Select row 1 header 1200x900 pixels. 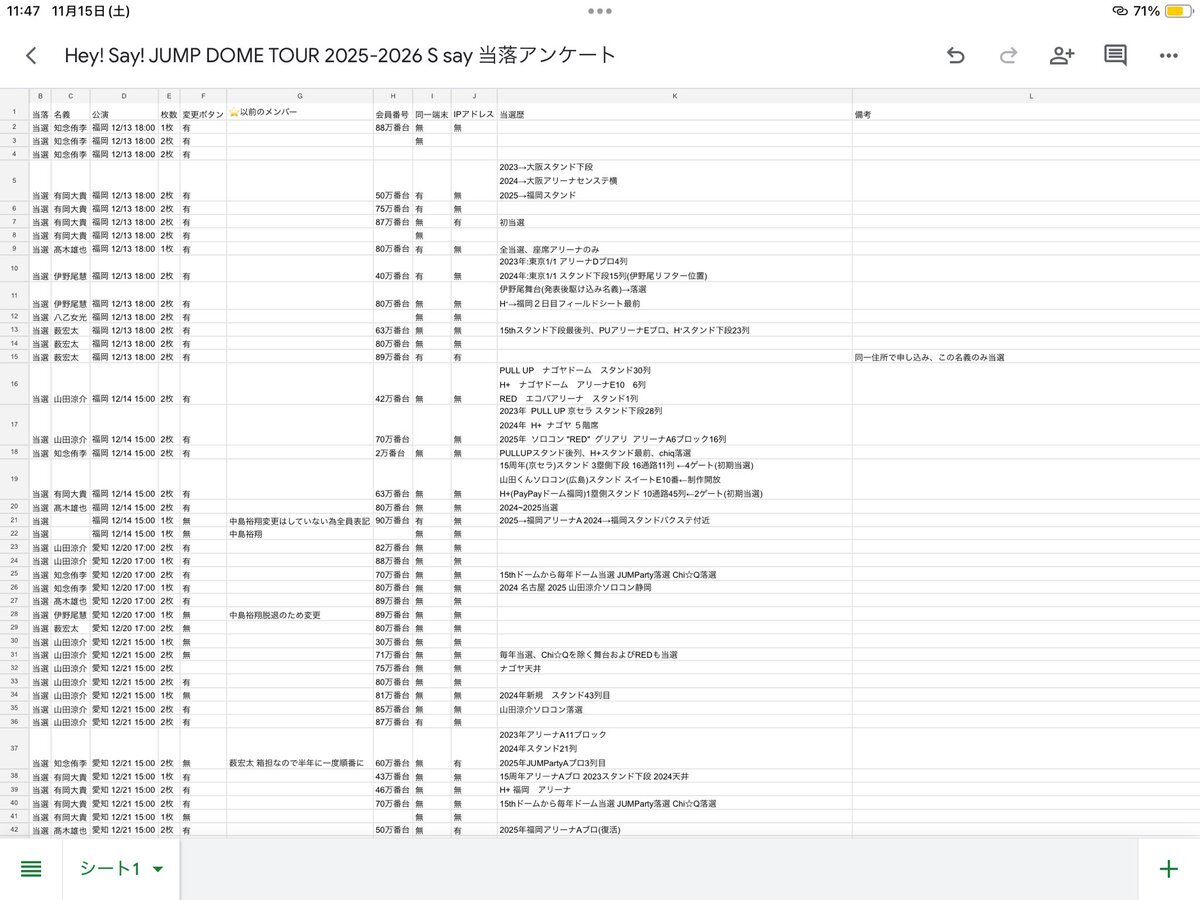coord(14,112)
